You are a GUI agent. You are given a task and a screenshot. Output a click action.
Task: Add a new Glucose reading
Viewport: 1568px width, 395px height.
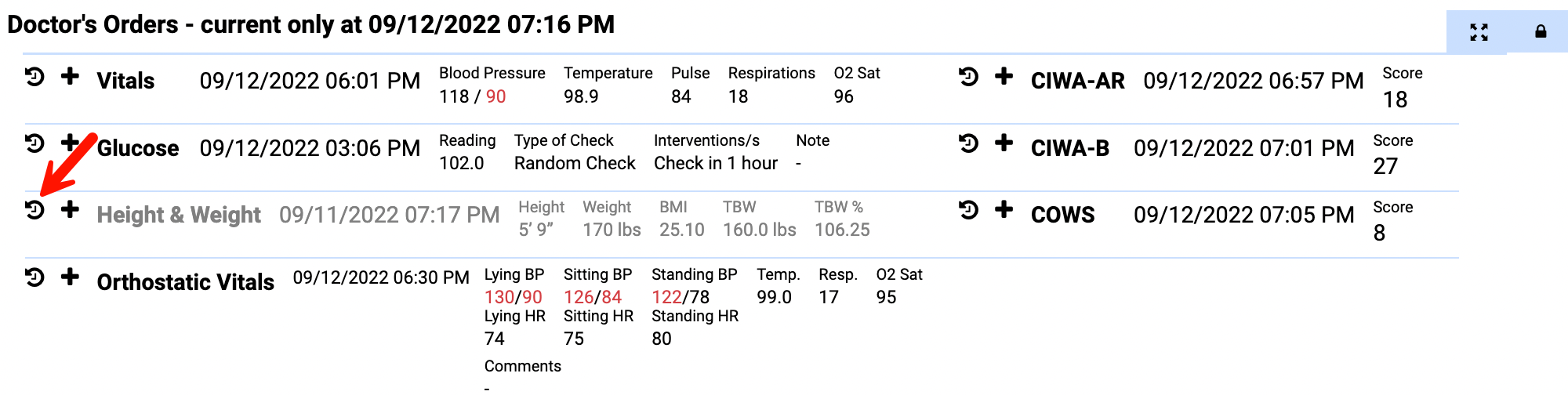(x=70, y=143)
